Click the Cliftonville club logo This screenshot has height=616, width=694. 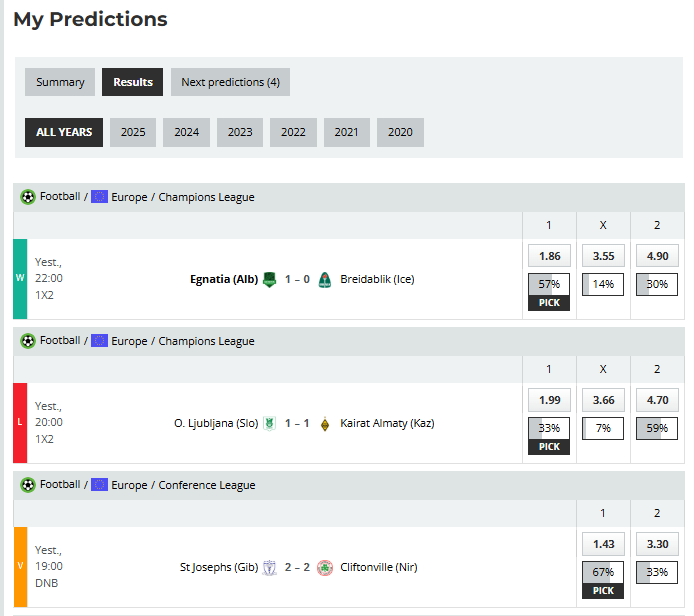(325, 568)
